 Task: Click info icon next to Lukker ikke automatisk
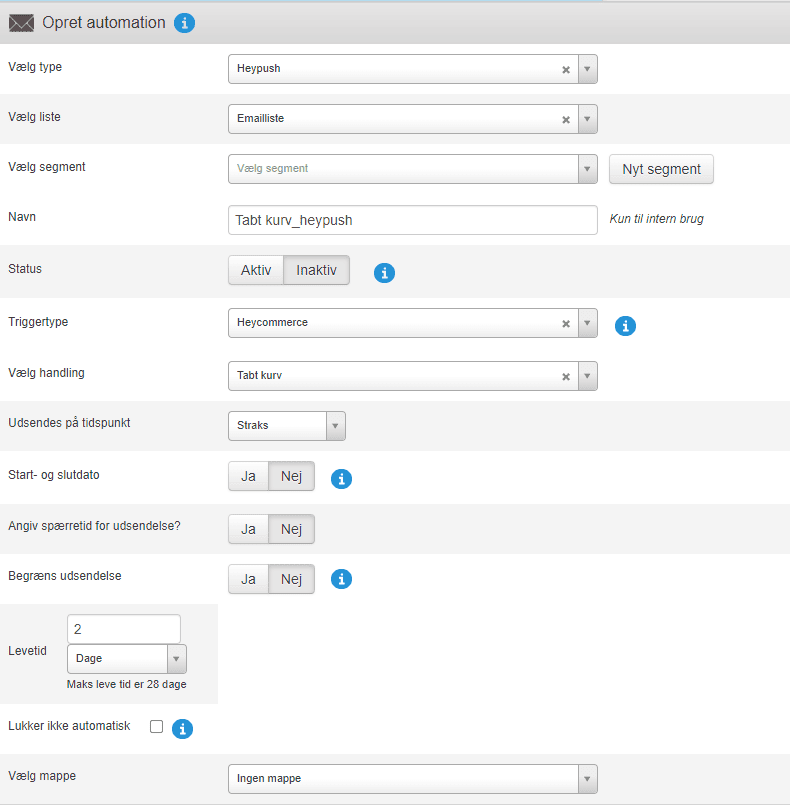182,729
